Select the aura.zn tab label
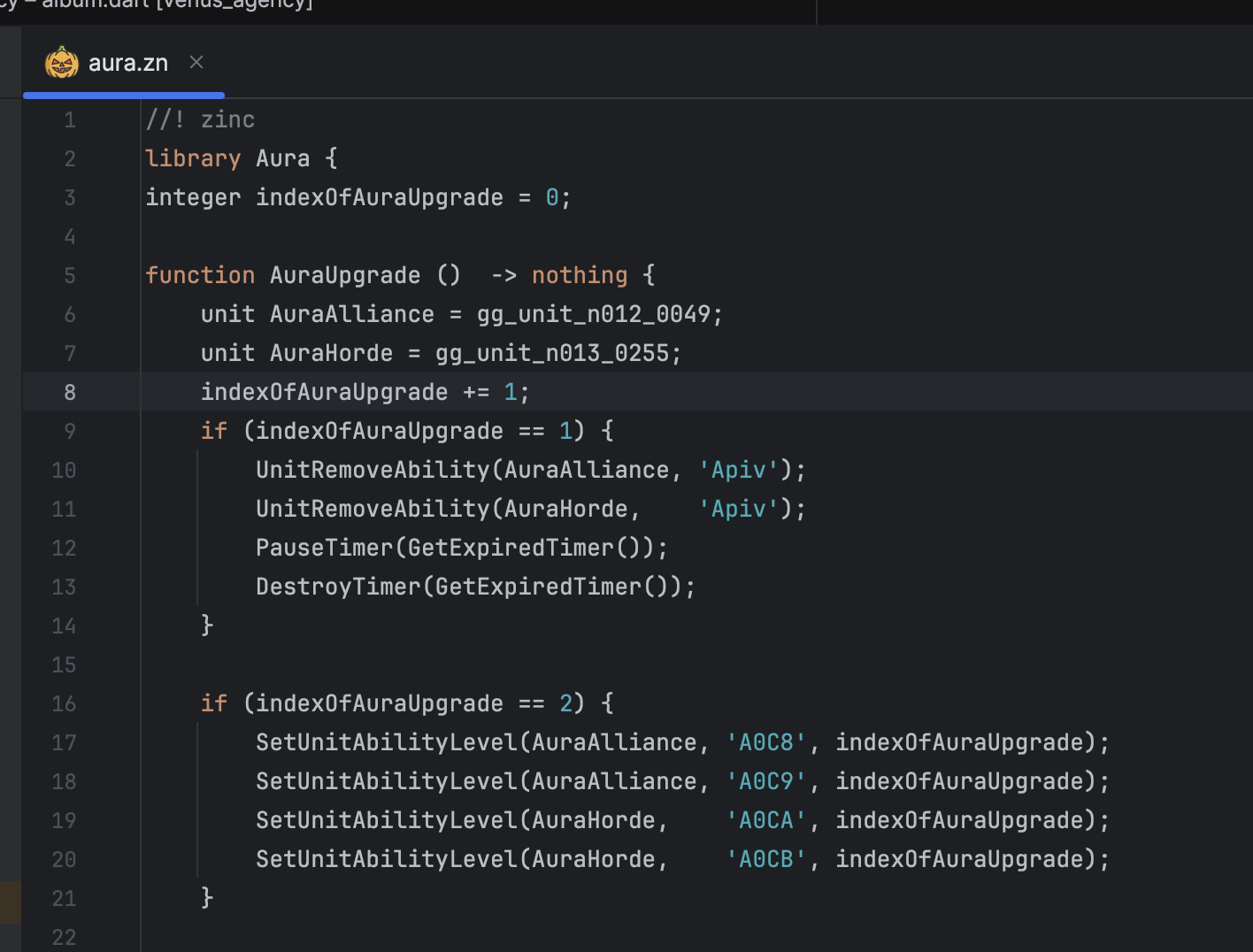The image size is (1253, 952). 128,63
